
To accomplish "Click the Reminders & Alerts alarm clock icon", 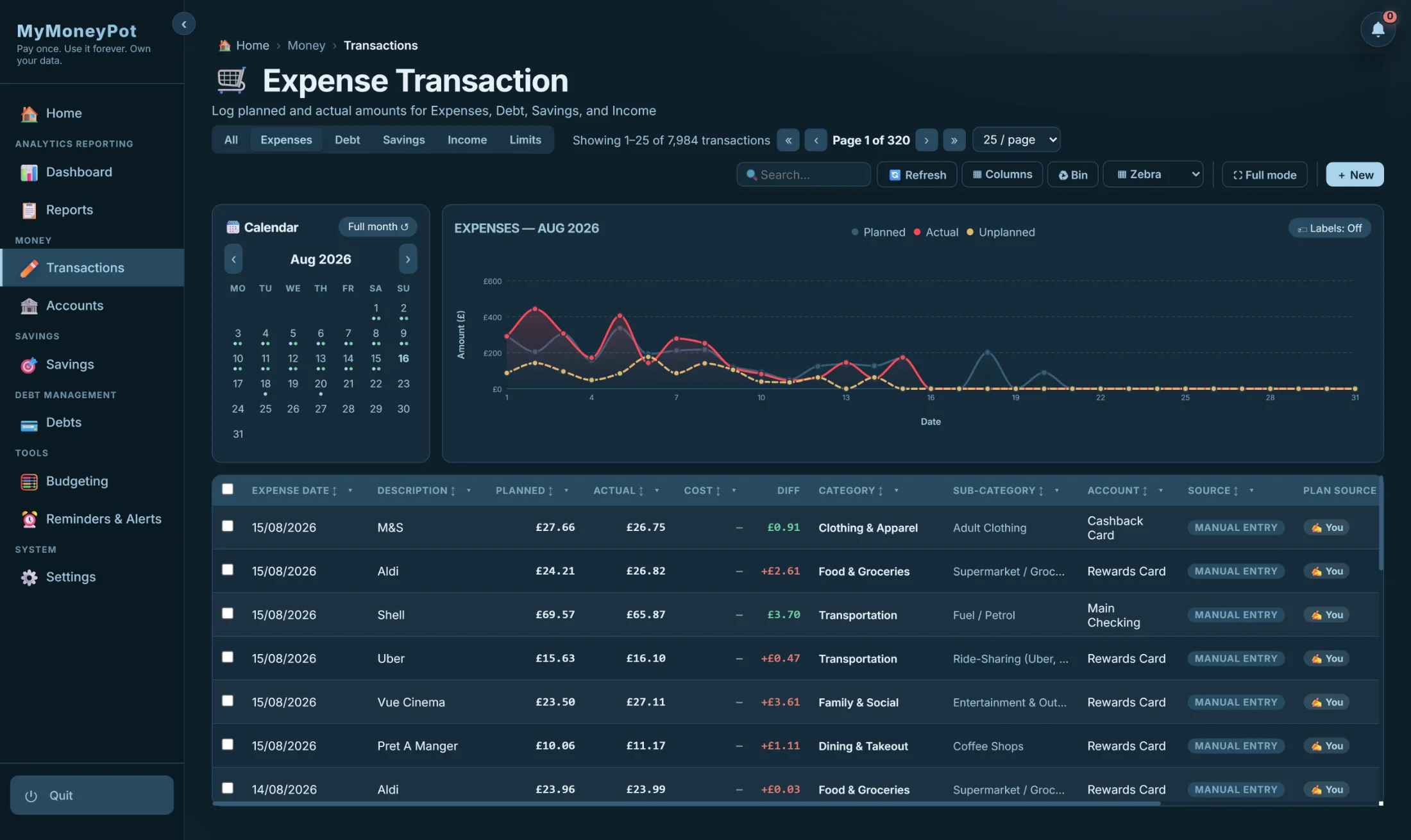I will click(29, 519).
